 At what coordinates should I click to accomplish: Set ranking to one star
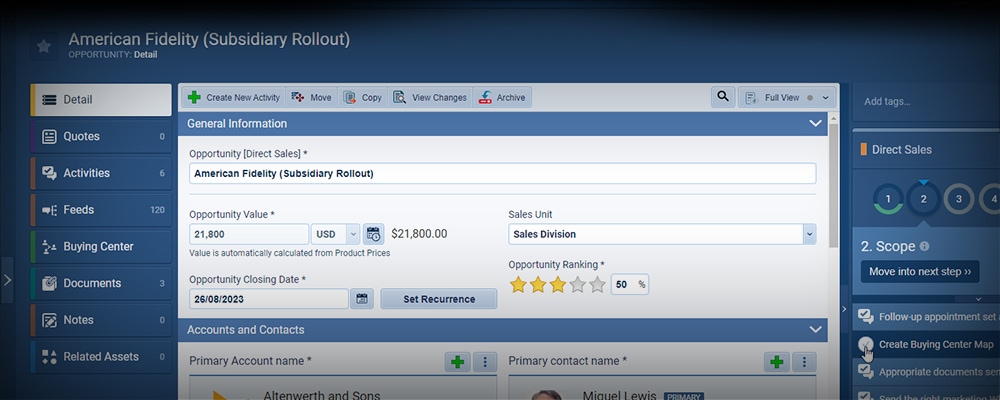(518, 285)
